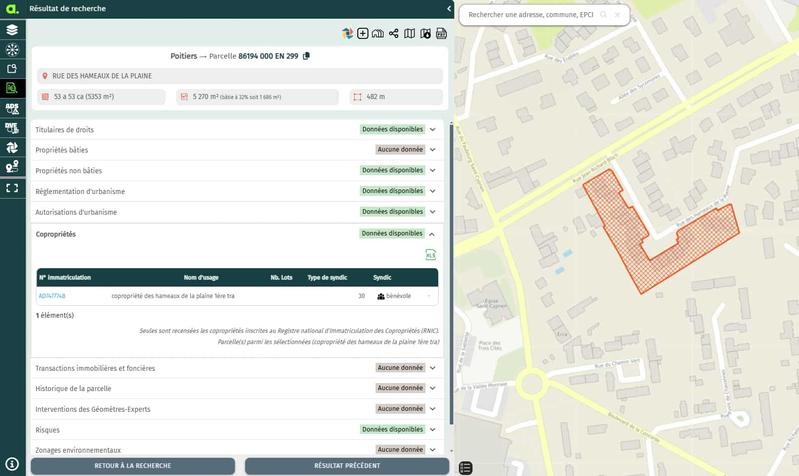The height and width of the screenshot is (476, 799).
Task: Click the buildings toolbar icon
Action: (378, 34)
